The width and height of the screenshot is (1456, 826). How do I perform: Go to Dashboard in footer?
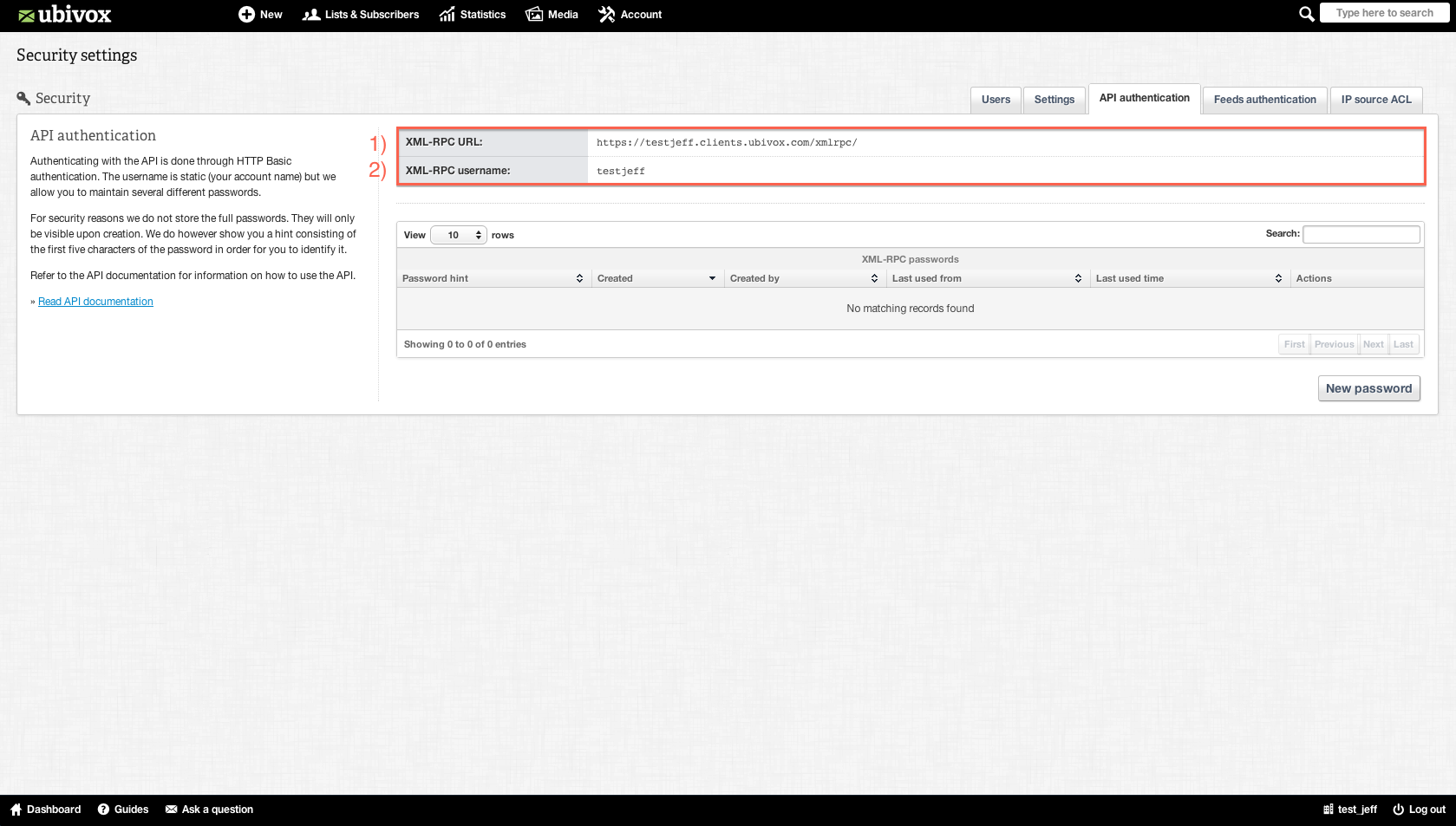click(45, 810)
